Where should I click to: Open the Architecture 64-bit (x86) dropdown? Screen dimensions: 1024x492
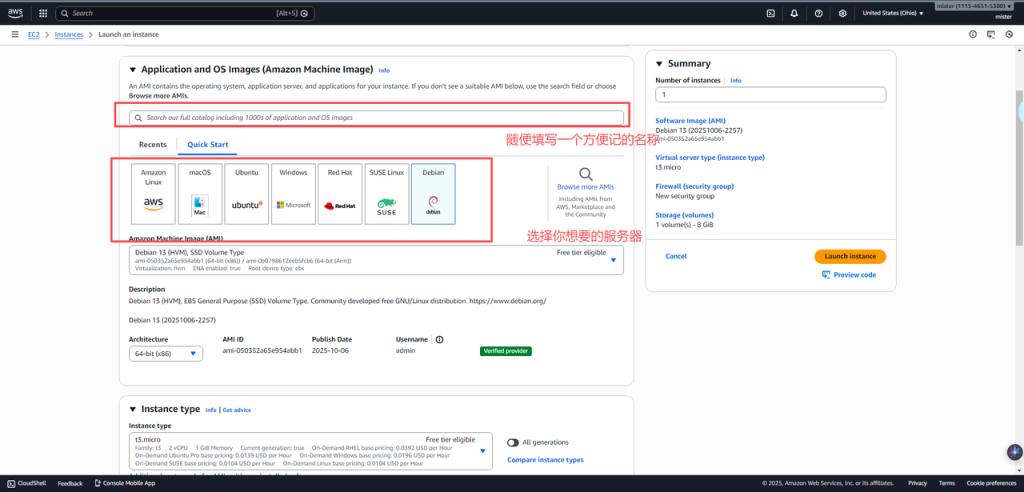(x=166, y=353)
